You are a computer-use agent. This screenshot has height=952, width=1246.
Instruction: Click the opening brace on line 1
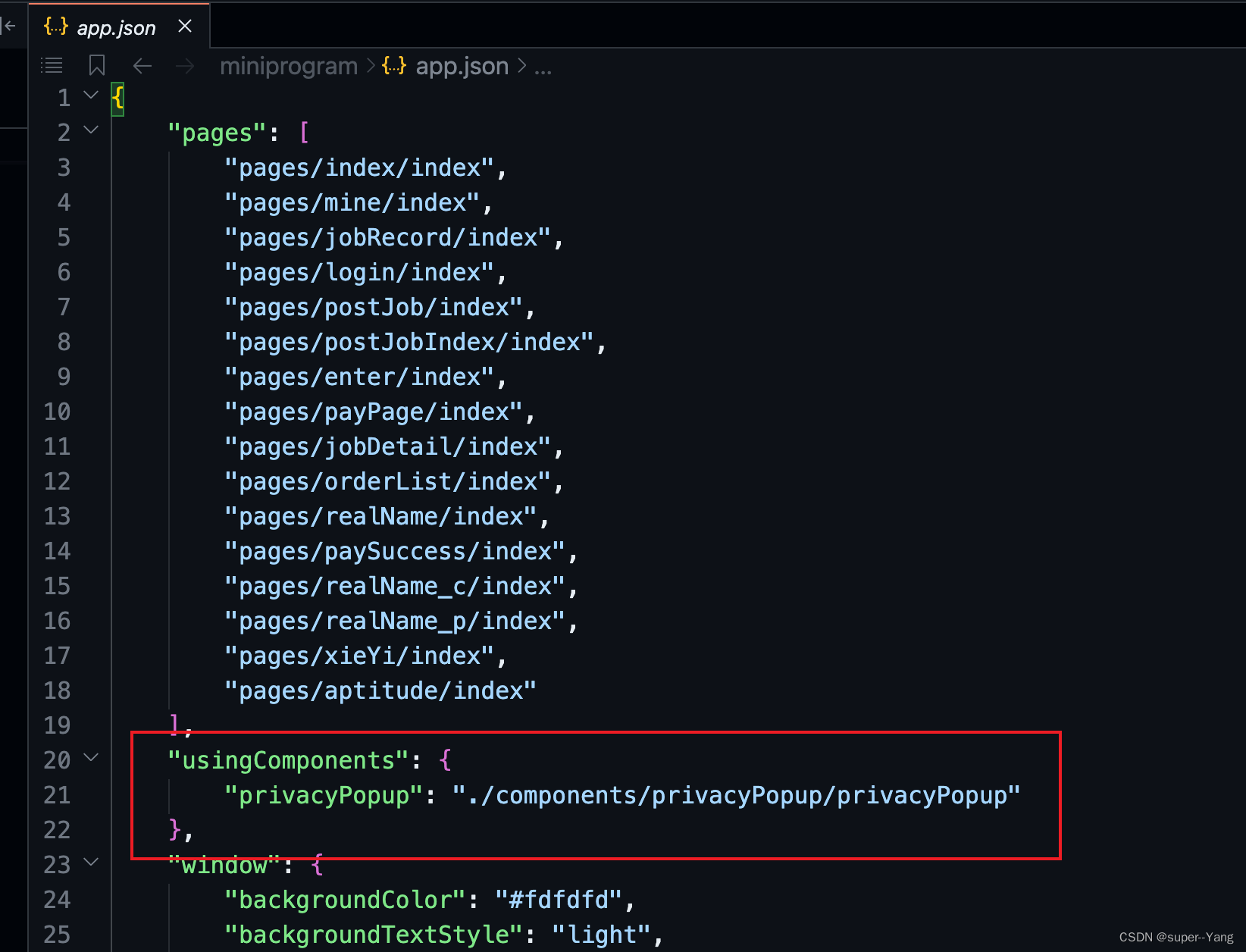click(117, 99)
